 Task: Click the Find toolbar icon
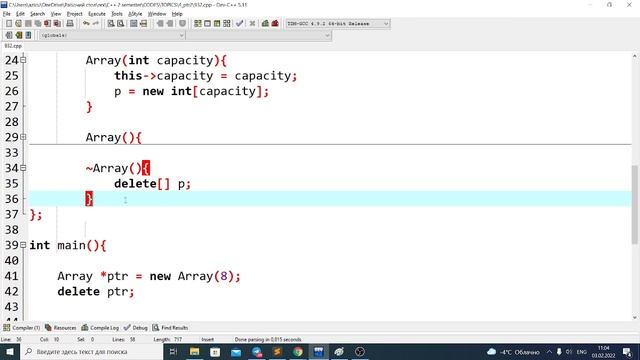(x=111, y=24)
